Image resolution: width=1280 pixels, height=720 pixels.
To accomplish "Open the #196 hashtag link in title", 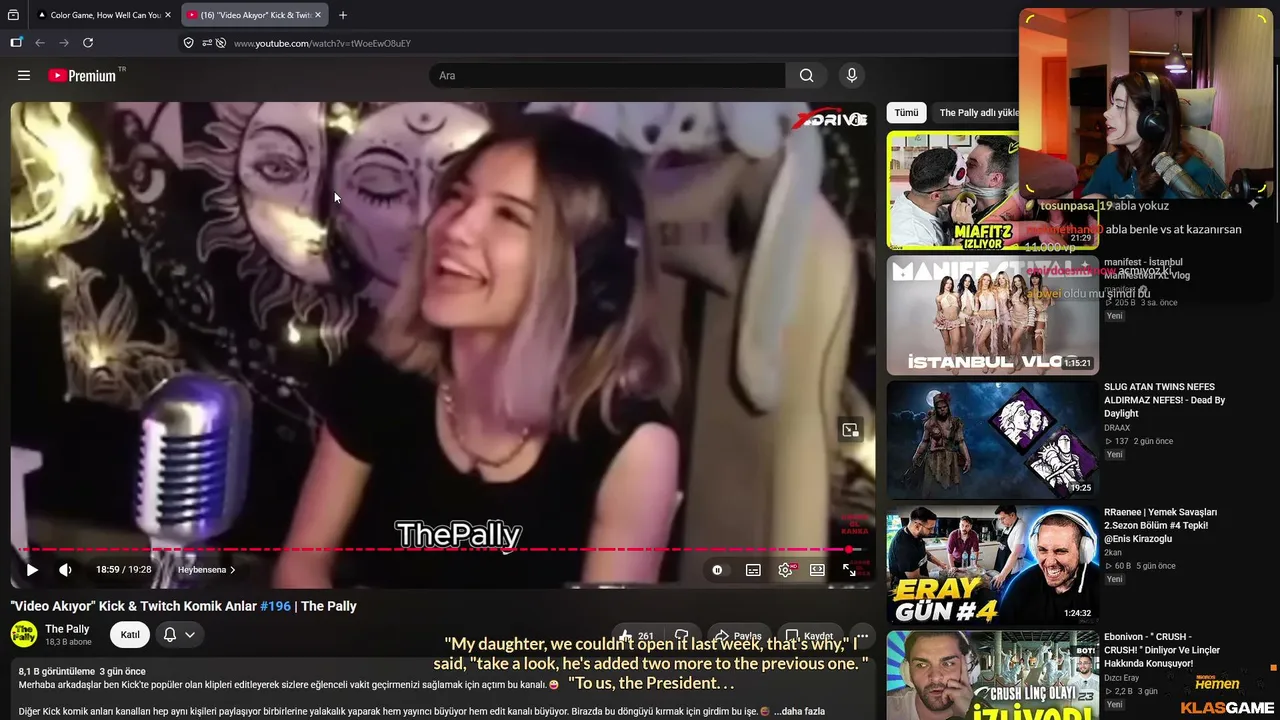I will click(x=274, y=606).
